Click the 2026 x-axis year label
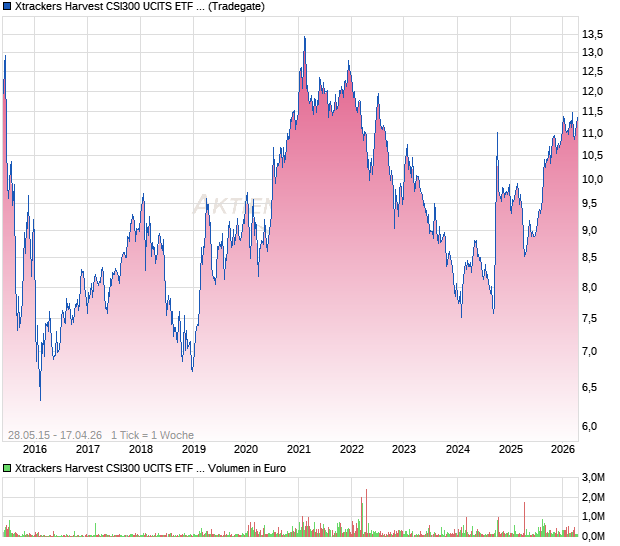Image resolution: width=620 pixels, height=546 pixels. click(x=563, y=450)
